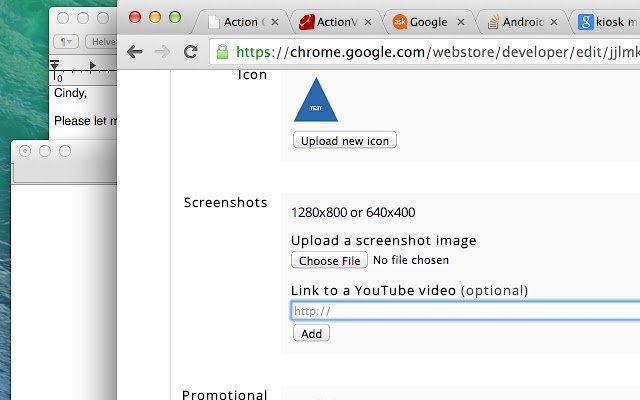Click the Stack Overflow favicon on Android tab
This screenshot has height=400, width=640.
[493, 22]
